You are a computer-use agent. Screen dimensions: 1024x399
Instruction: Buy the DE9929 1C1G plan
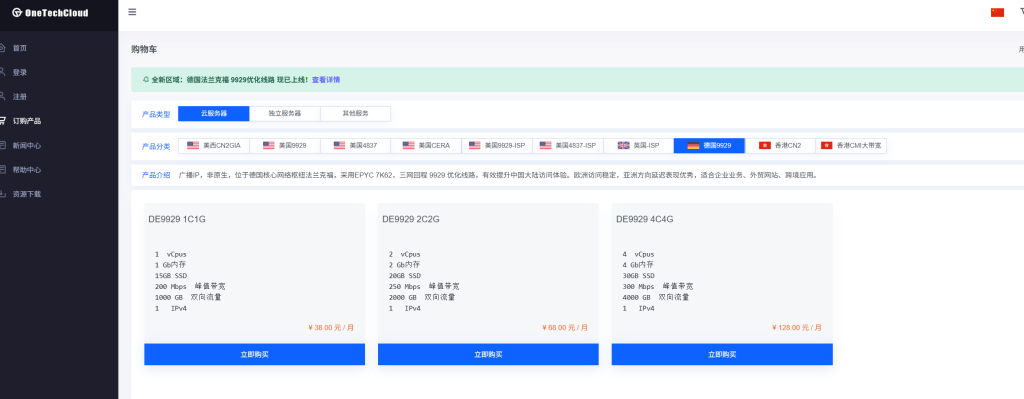pos(255,355)
